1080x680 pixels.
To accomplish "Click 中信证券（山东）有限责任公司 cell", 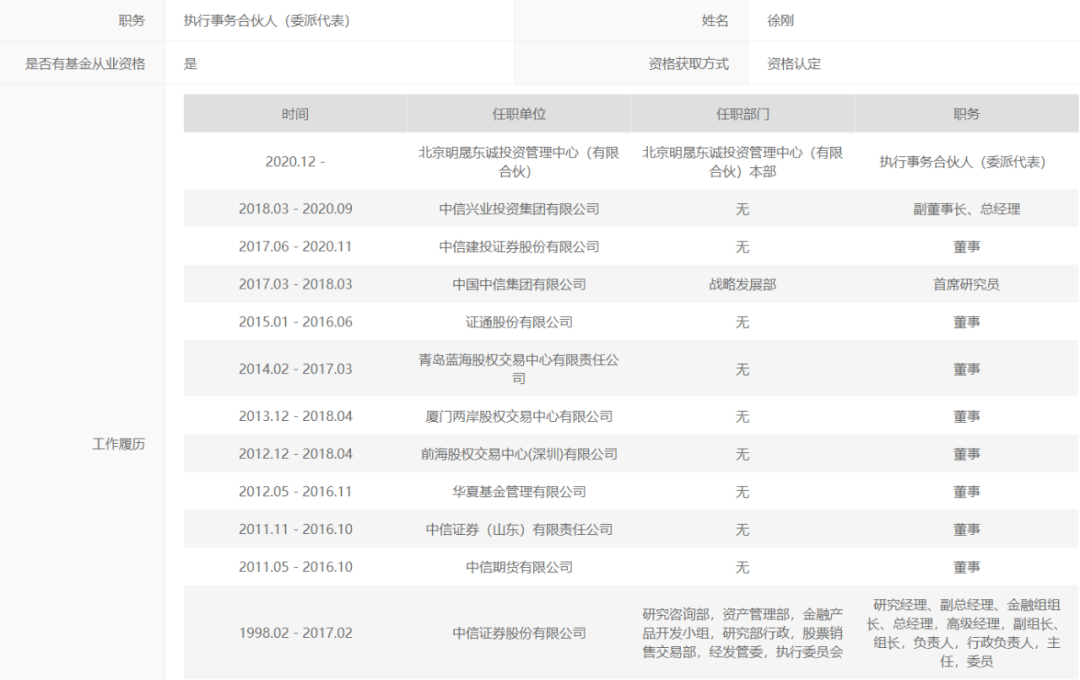I will pos(519,529).
